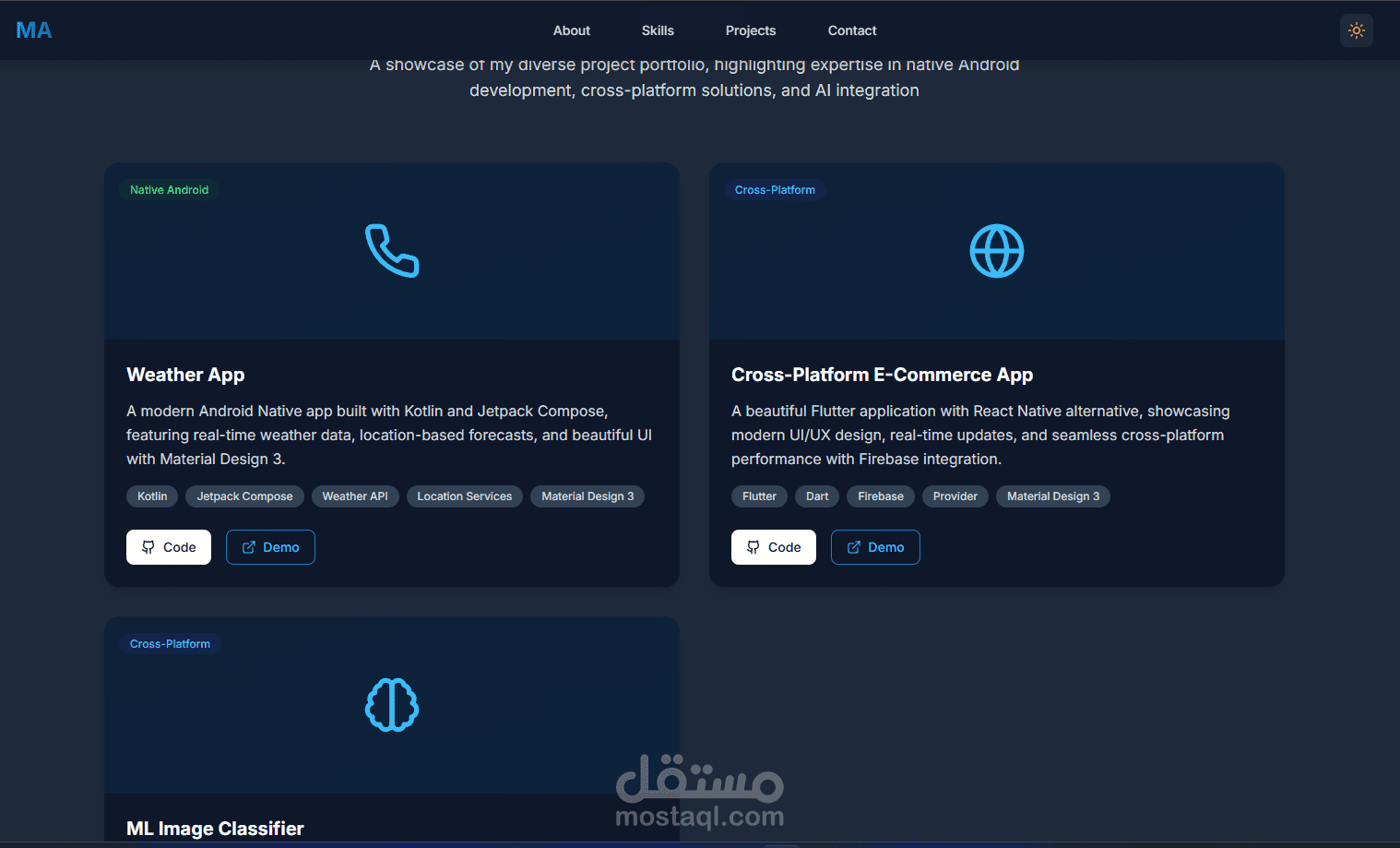Launch the Weather App Demo
1400x848 pixels.
point(270,547)
